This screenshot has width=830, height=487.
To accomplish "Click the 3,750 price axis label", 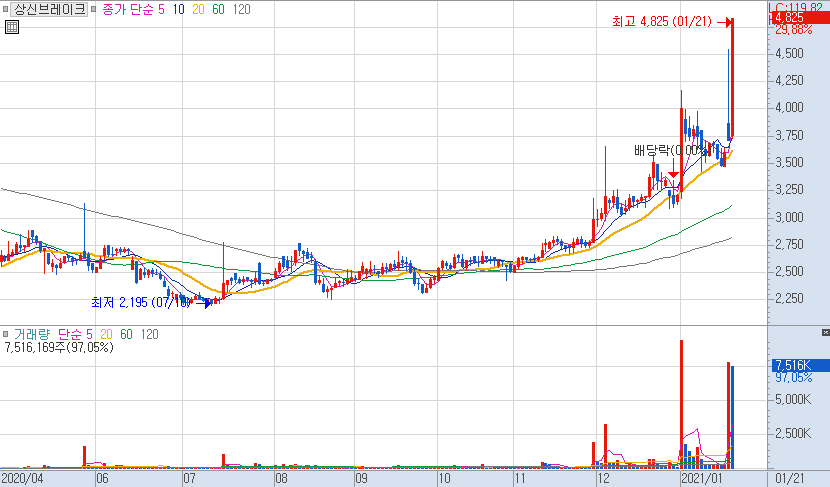I will 789,135.
